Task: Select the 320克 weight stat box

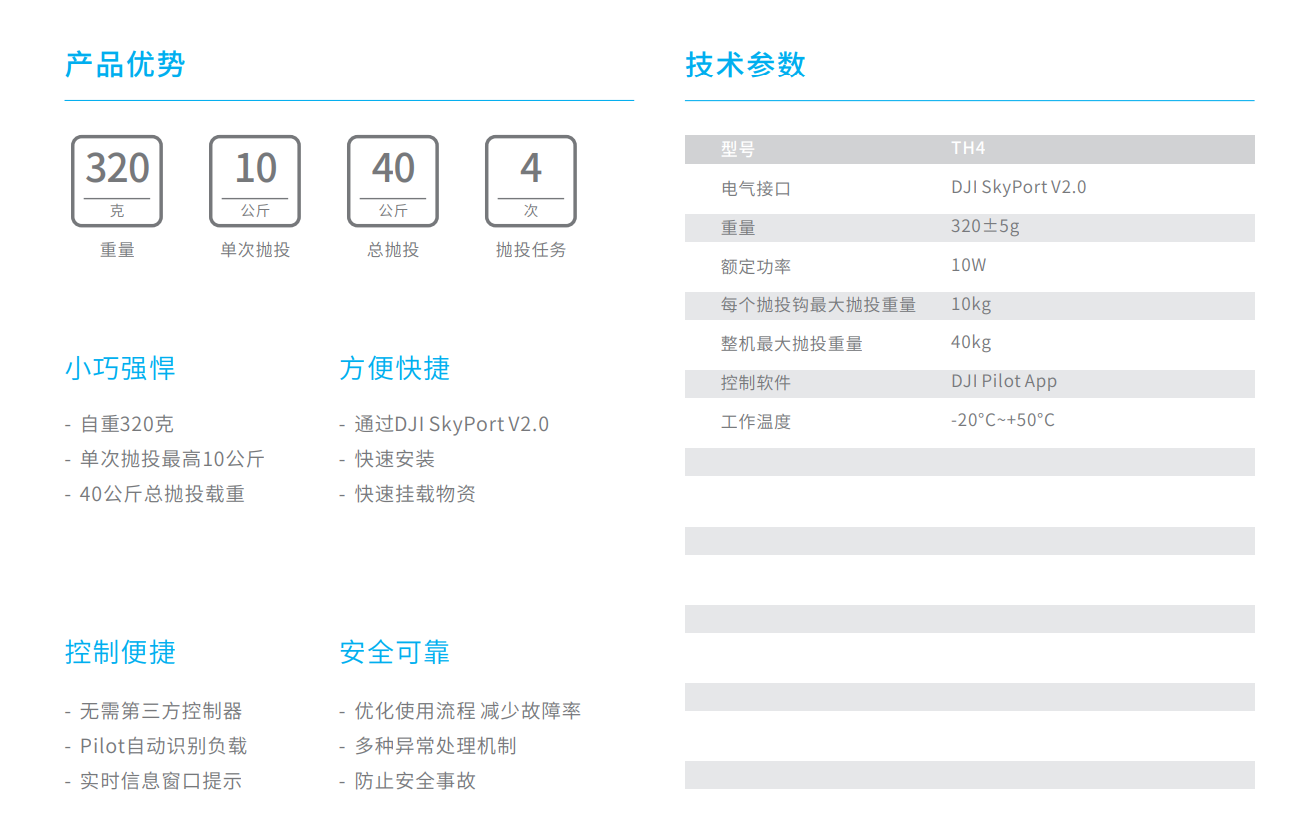Action: (116, 181)
